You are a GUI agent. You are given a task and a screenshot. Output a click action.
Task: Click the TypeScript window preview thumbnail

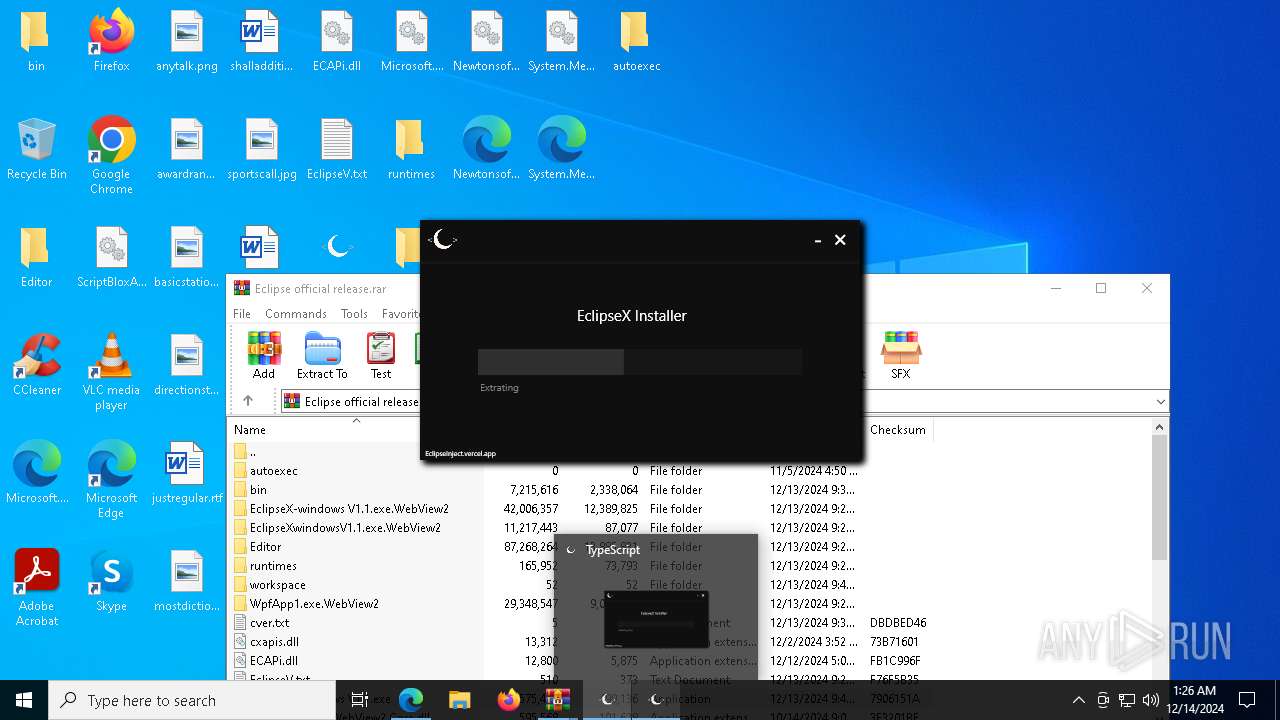click(656, 619)
